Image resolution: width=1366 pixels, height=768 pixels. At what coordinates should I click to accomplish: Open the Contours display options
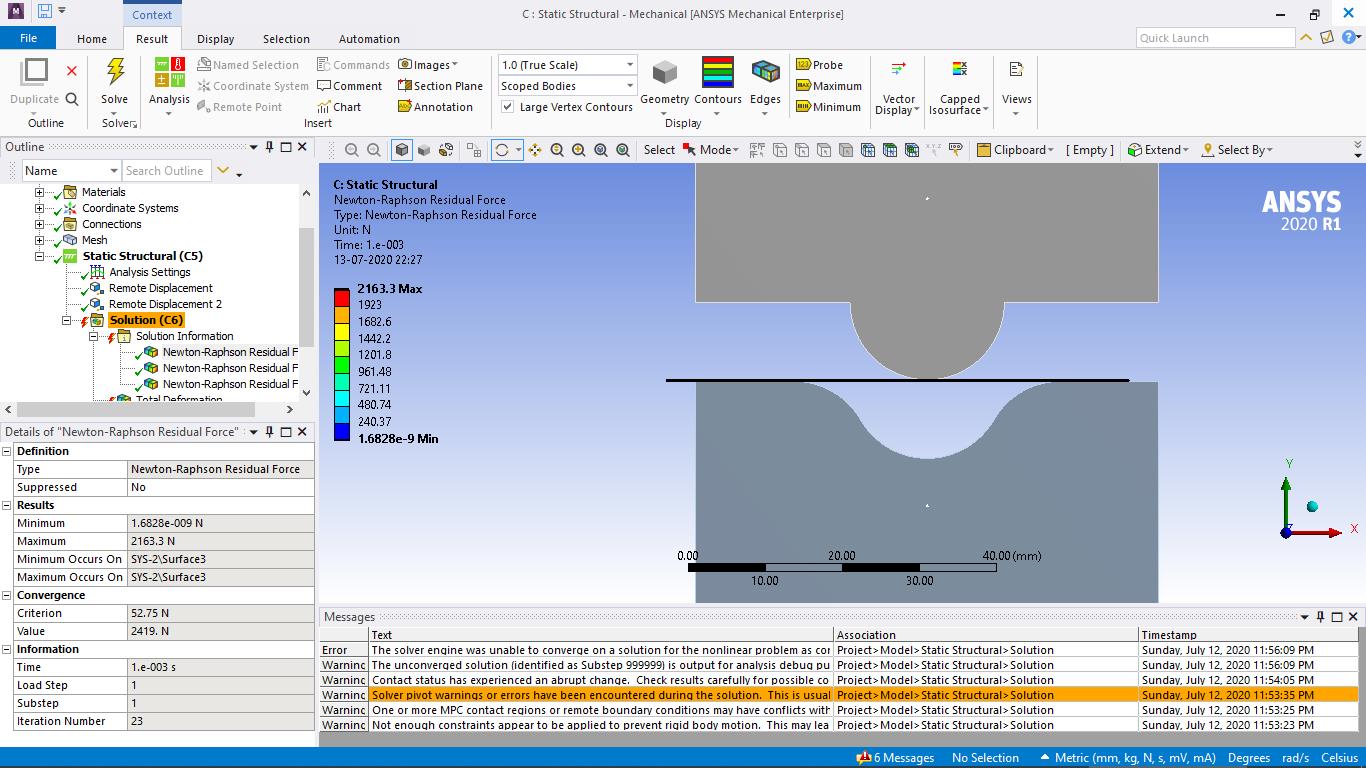point(718,72)
